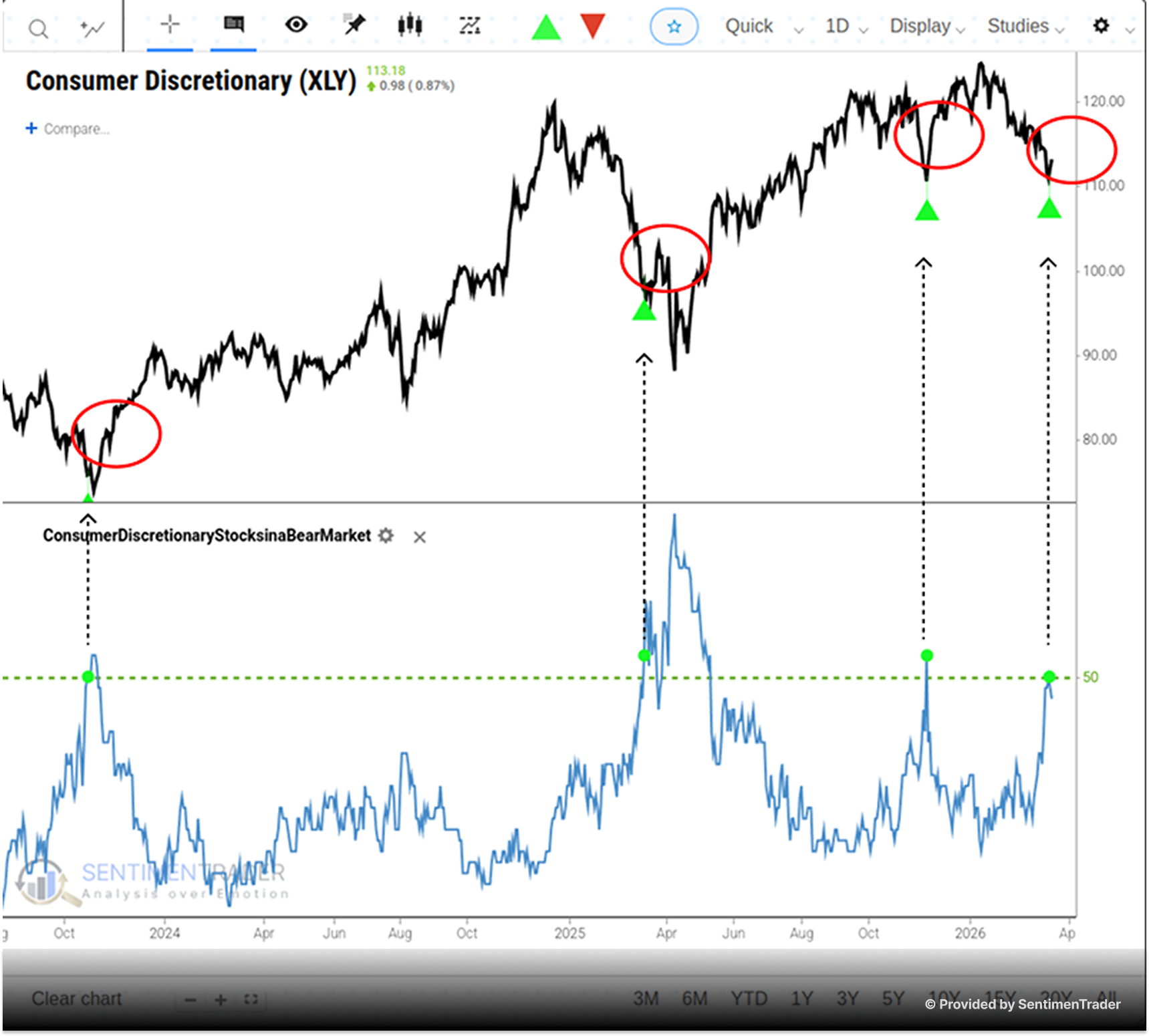The width and height of the screenshot is (1149, 1036).
Task: Click the green up-triangle marker tool
Action: pyautogui.click(x=546, y=27)
